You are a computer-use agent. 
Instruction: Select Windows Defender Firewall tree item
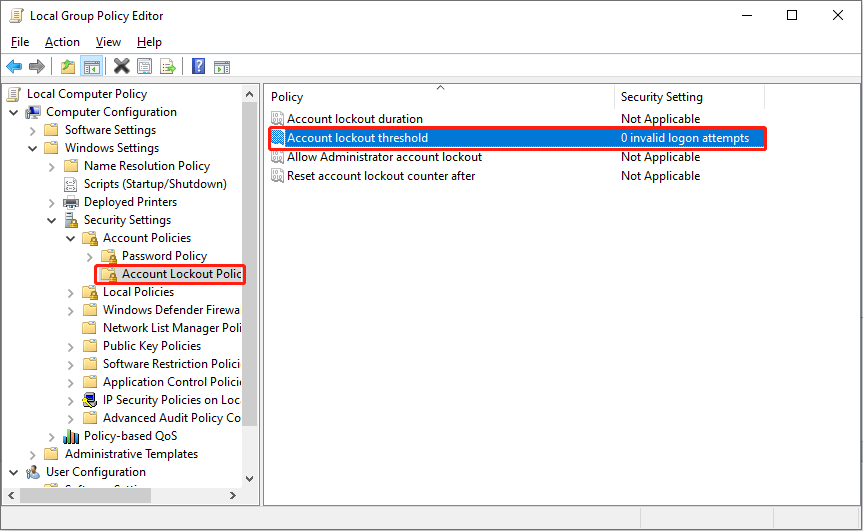tap(171, 310)
